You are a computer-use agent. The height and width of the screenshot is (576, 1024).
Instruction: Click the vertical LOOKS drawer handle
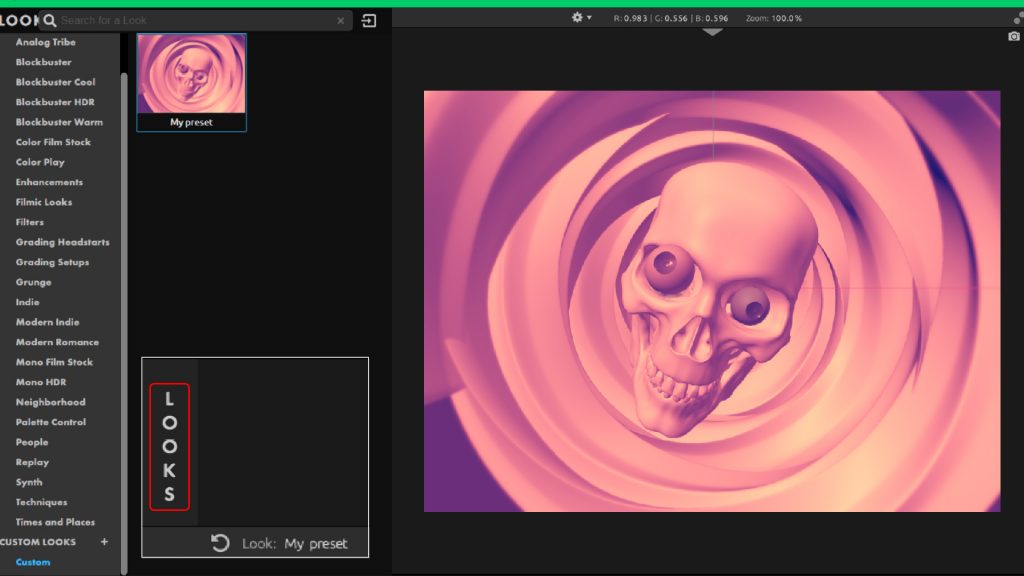click(169, 446)
